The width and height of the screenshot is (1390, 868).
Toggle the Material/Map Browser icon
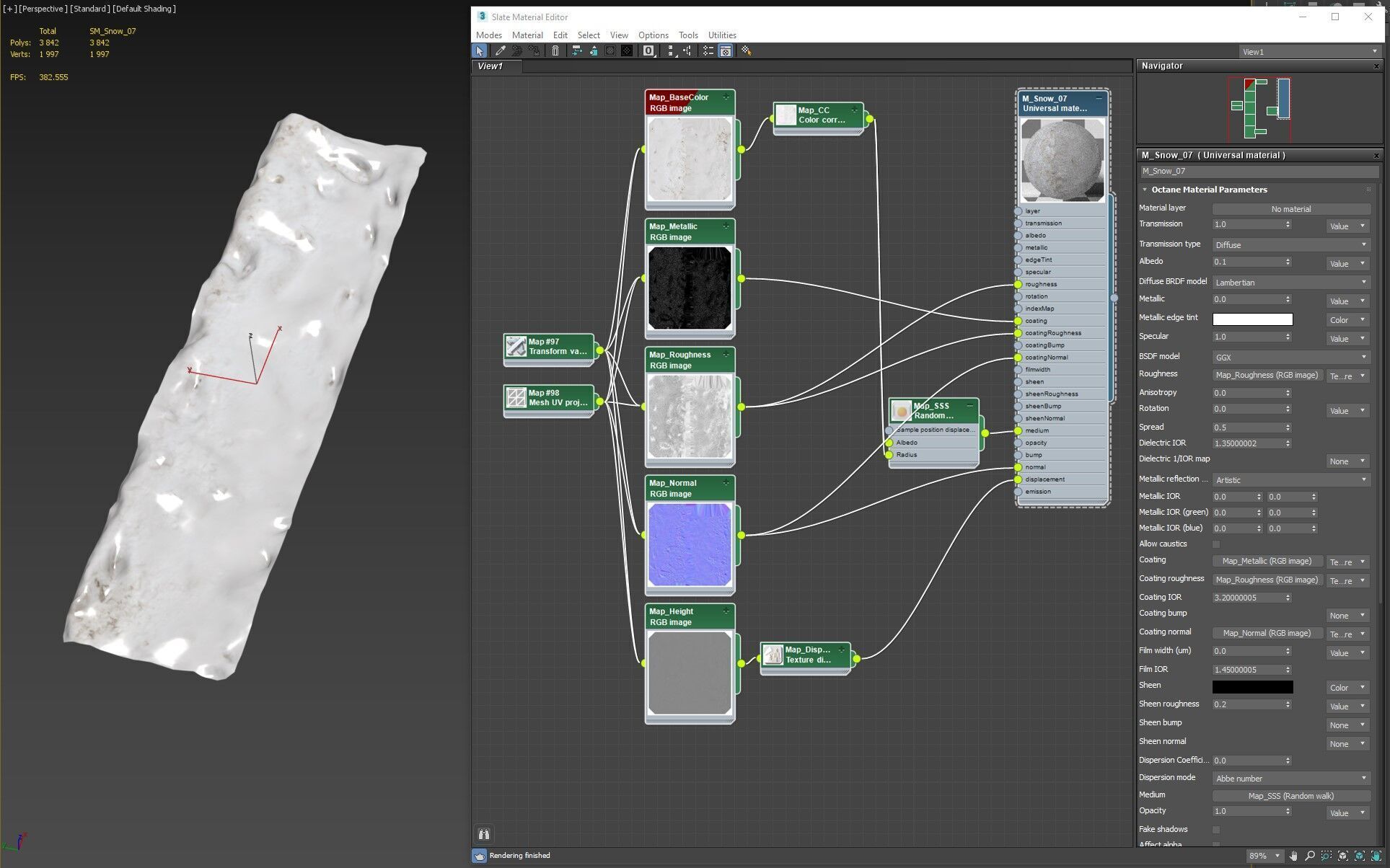pos(708,51)
